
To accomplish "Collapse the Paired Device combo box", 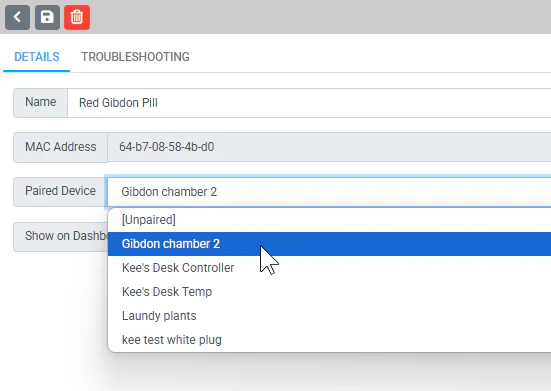I will click(x=329, y=191).
